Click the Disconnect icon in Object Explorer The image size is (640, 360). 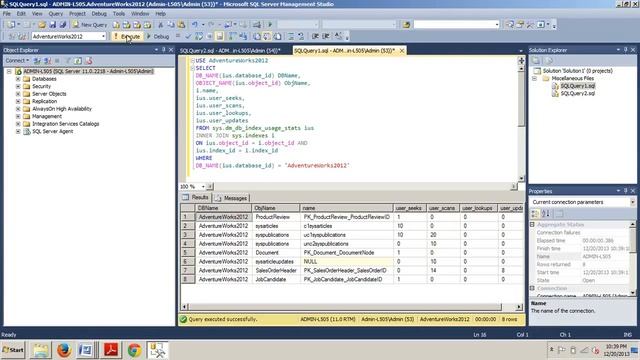click(48, 61)
